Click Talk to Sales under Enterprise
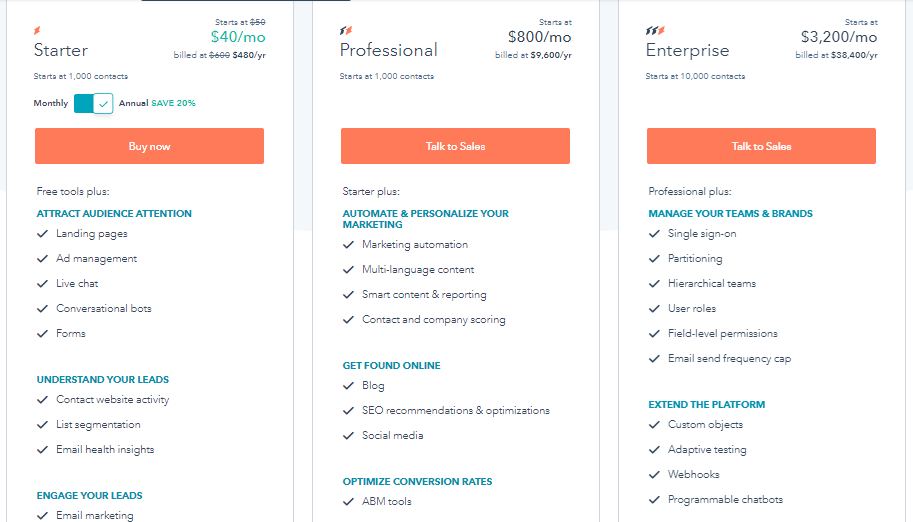This screenshot has height=522, width=913. click(761, 146)
